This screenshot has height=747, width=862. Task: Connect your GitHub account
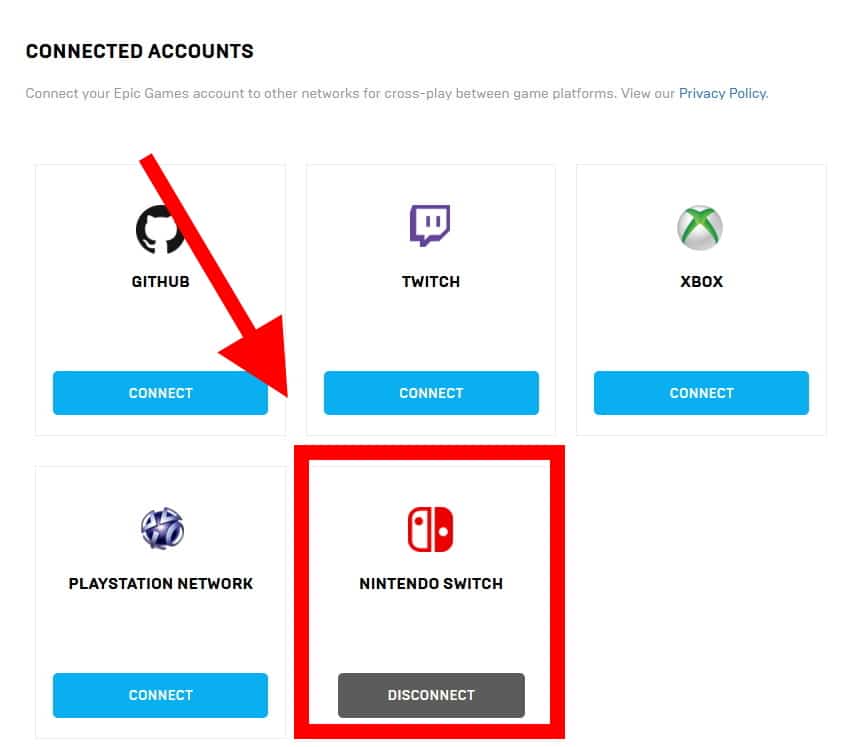160,393
